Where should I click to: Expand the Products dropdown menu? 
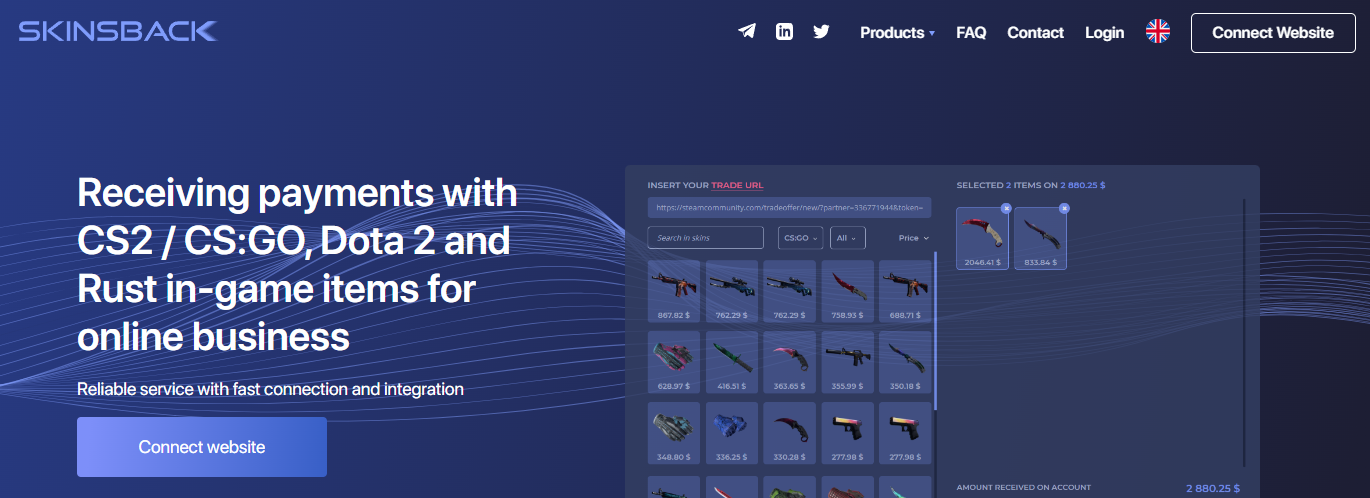click(x=897, y=33)
